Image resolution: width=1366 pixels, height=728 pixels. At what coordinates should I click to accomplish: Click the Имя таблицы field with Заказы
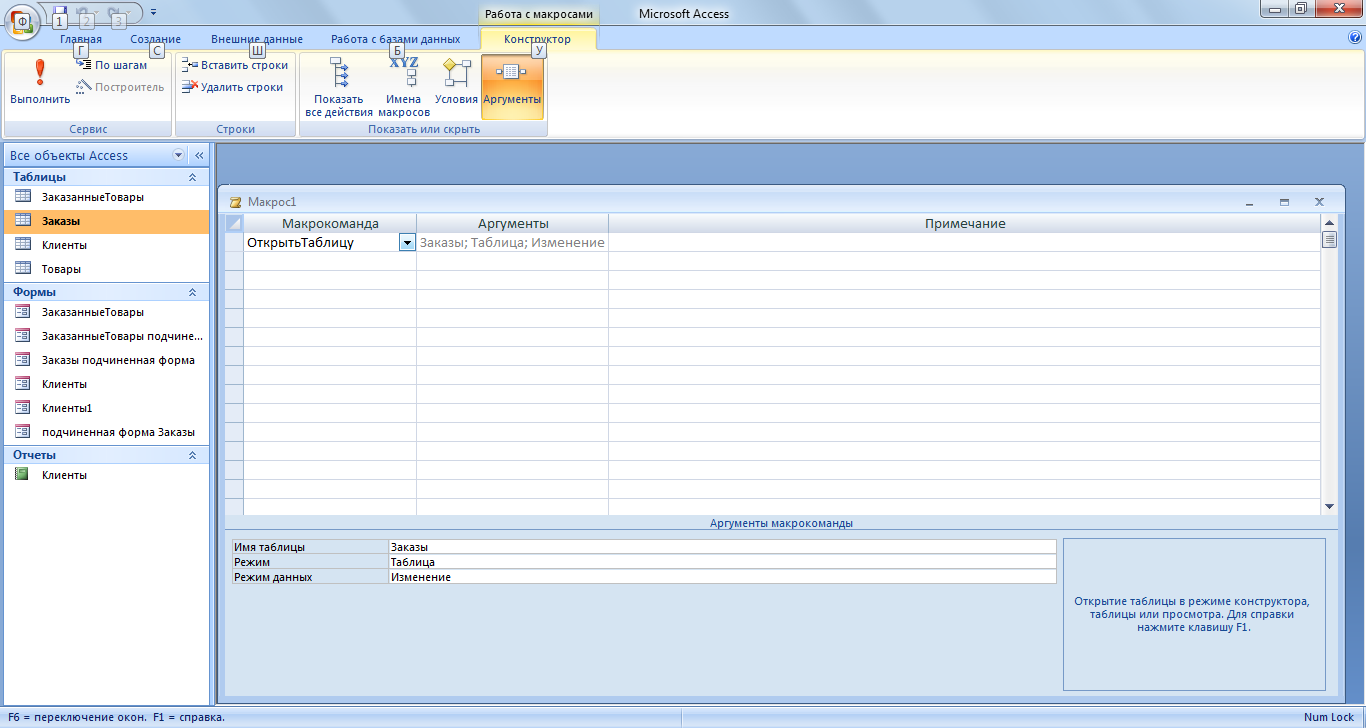(x=722, y=547)
